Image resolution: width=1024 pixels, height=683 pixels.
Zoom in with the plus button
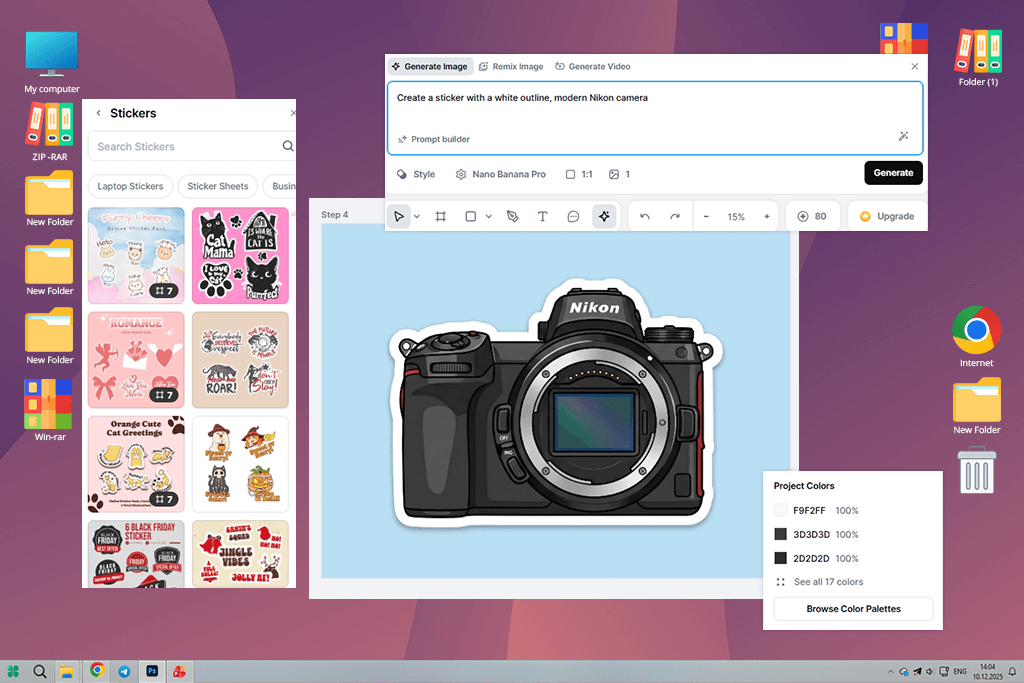[x=767, y=216]
